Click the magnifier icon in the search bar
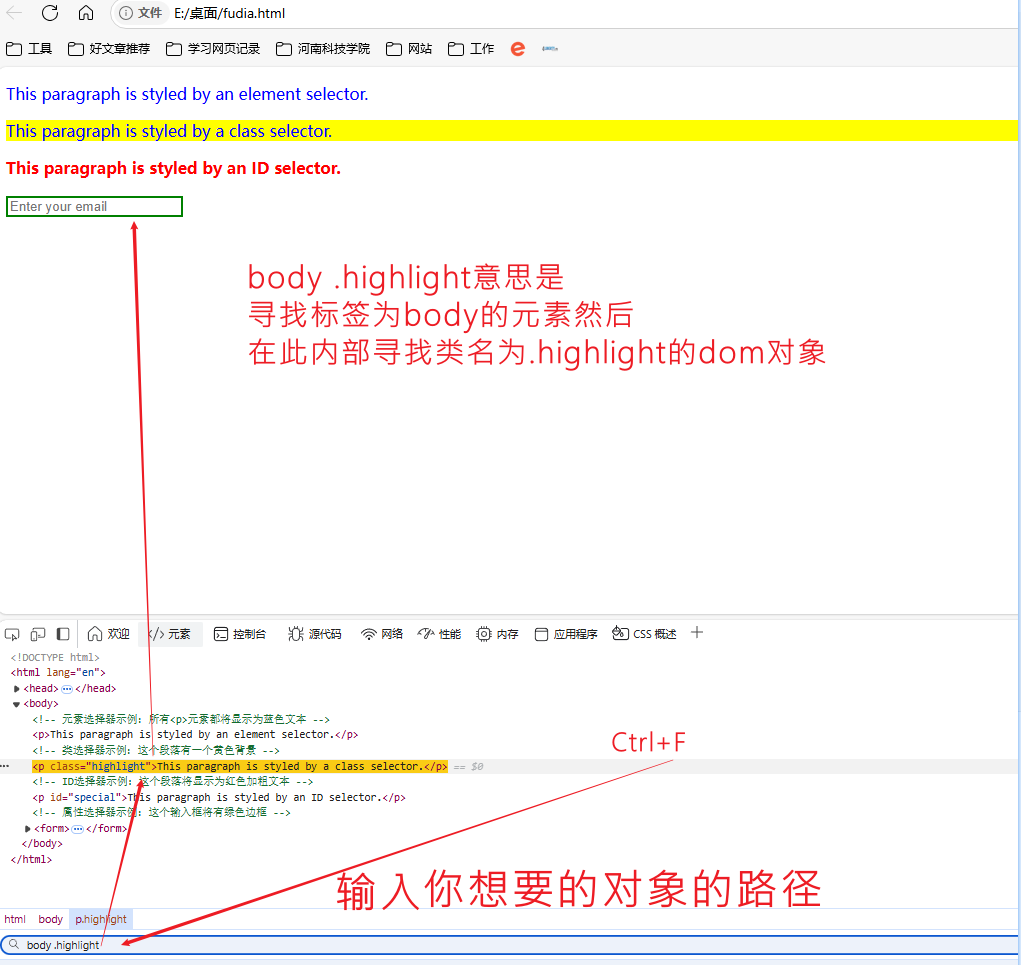This screenshot has width=1021, height=965. click(14, 944)
